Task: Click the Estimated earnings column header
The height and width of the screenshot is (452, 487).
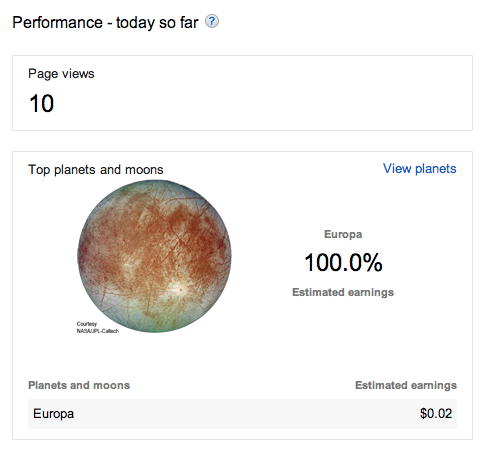Action: pyautogui.click(x=406, y=385)
